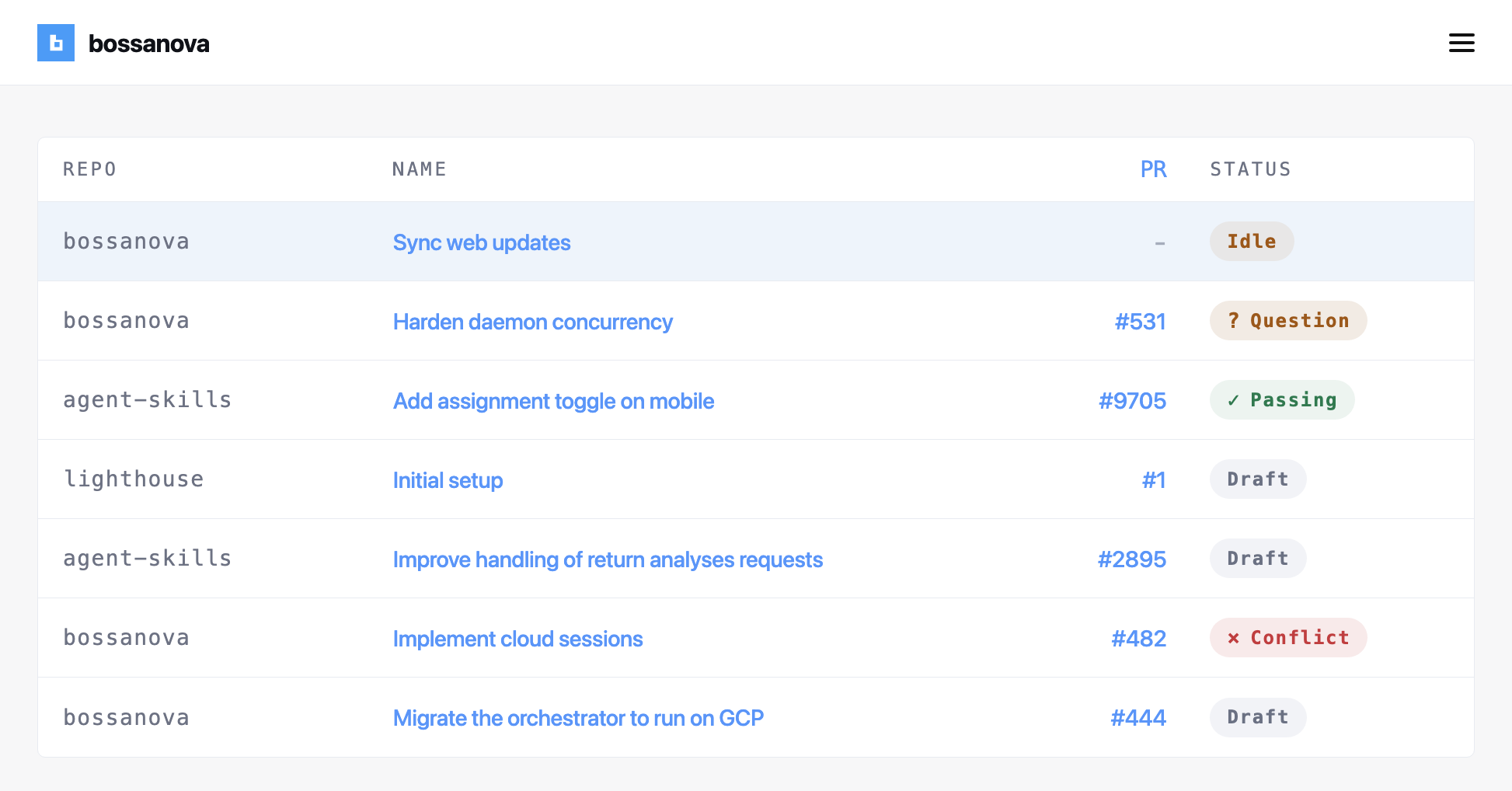Click the Draft badge for Initial setup

click(x=1258, y=479)
